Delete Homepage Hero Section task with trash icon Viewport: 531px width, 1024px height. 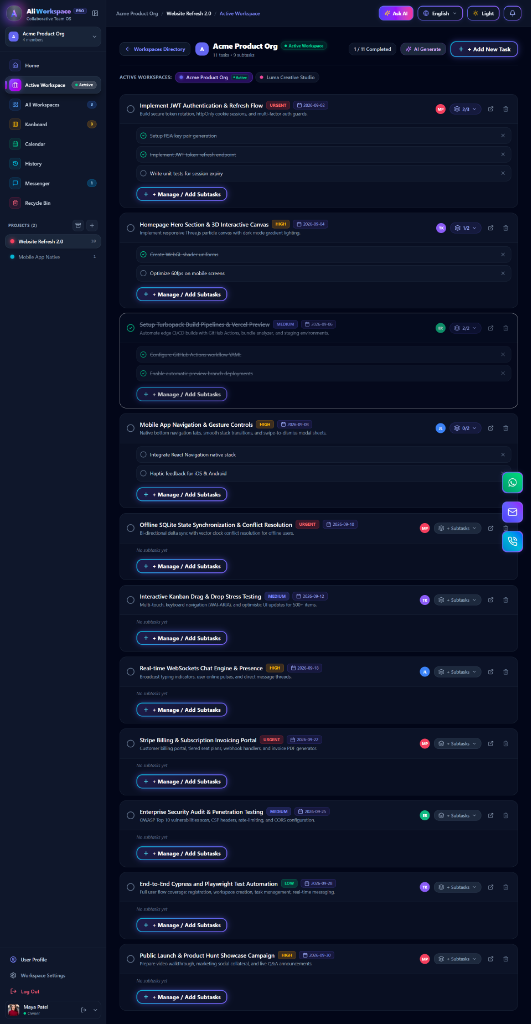(506, 228)
